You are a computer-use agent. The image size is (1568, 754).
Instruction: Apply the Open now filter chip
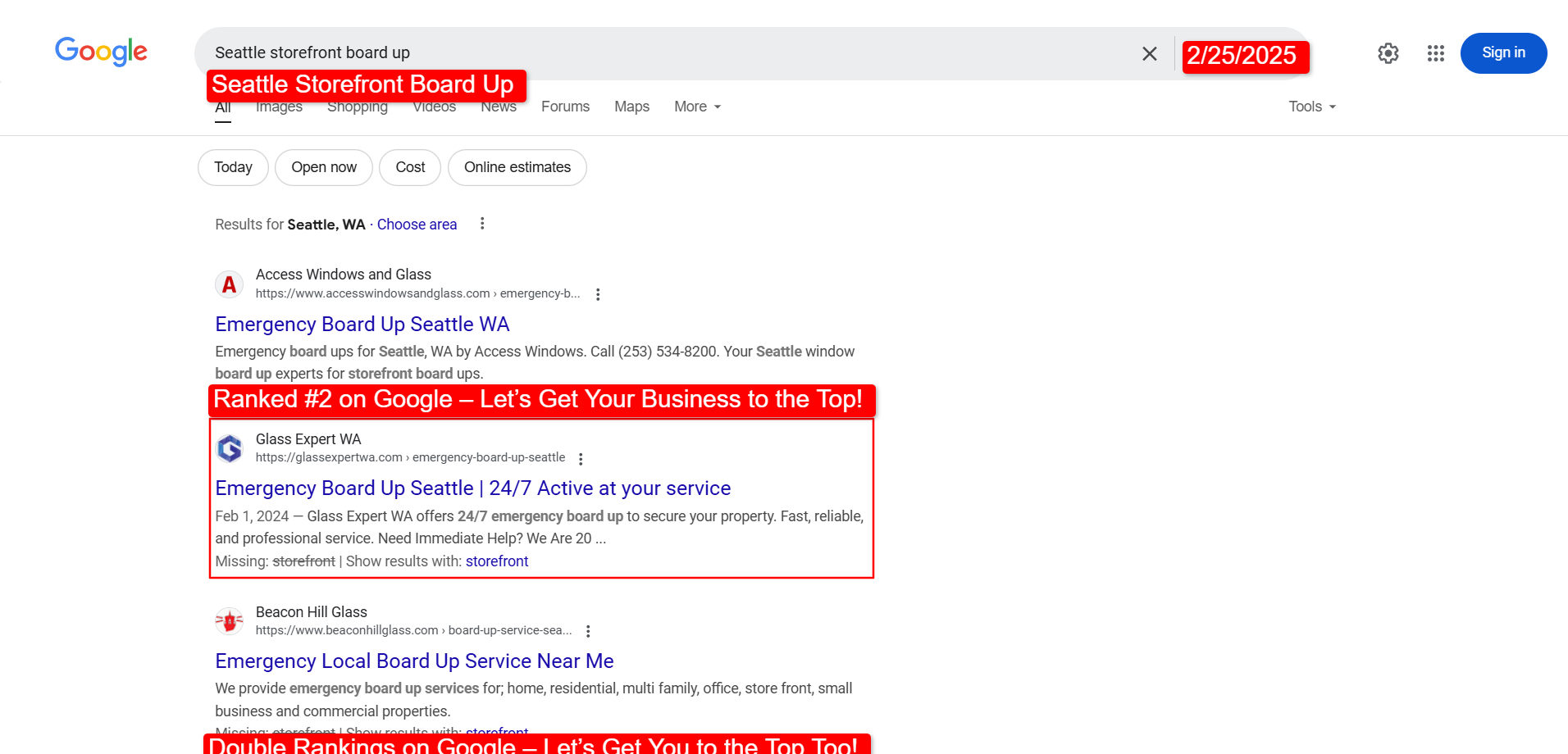[x=324, y=167]
